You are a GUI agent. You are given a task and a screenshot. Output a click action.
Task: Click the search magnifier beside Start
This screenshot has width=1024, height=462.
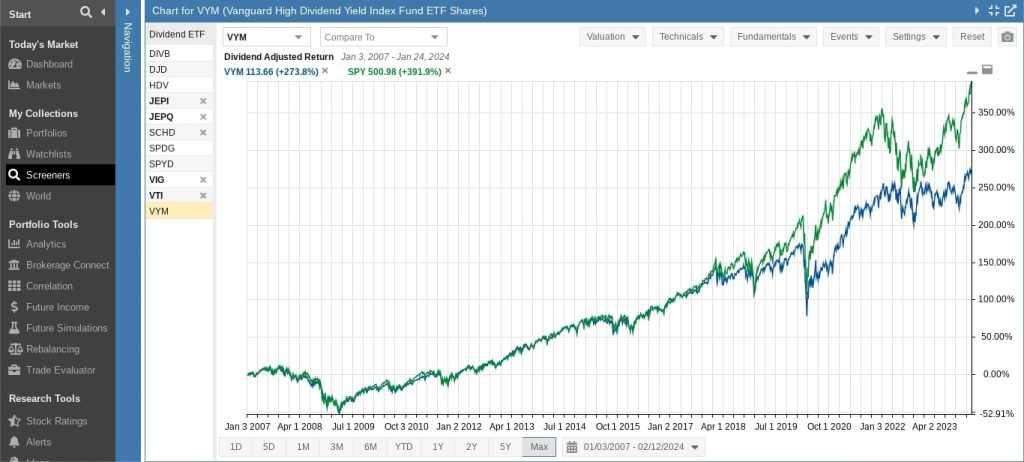(x=86, y=13)
